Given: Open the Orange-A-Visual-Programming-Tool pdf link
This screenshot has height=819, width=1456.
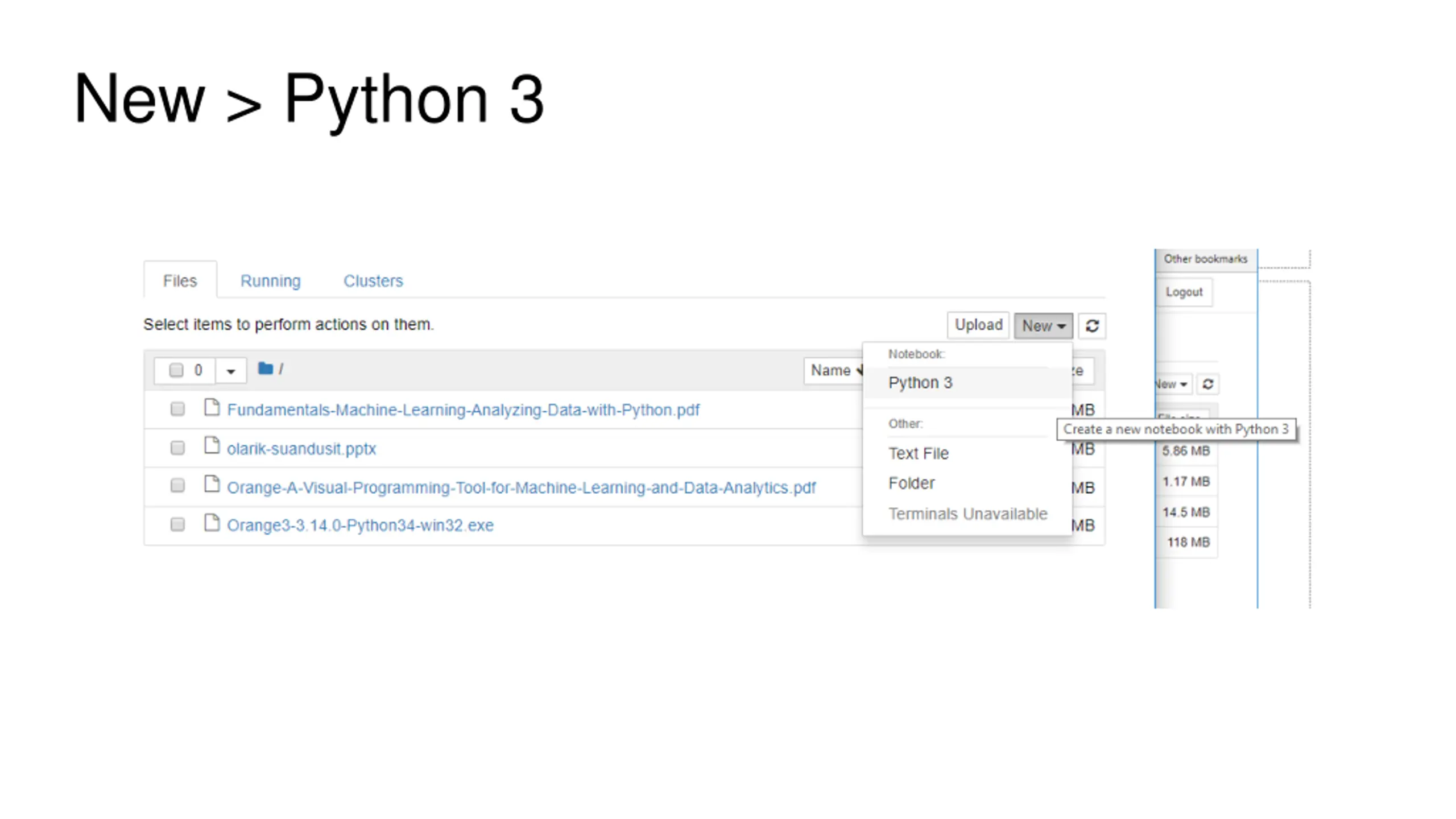Looking at the screenshot, I should (x=520, y=487).
